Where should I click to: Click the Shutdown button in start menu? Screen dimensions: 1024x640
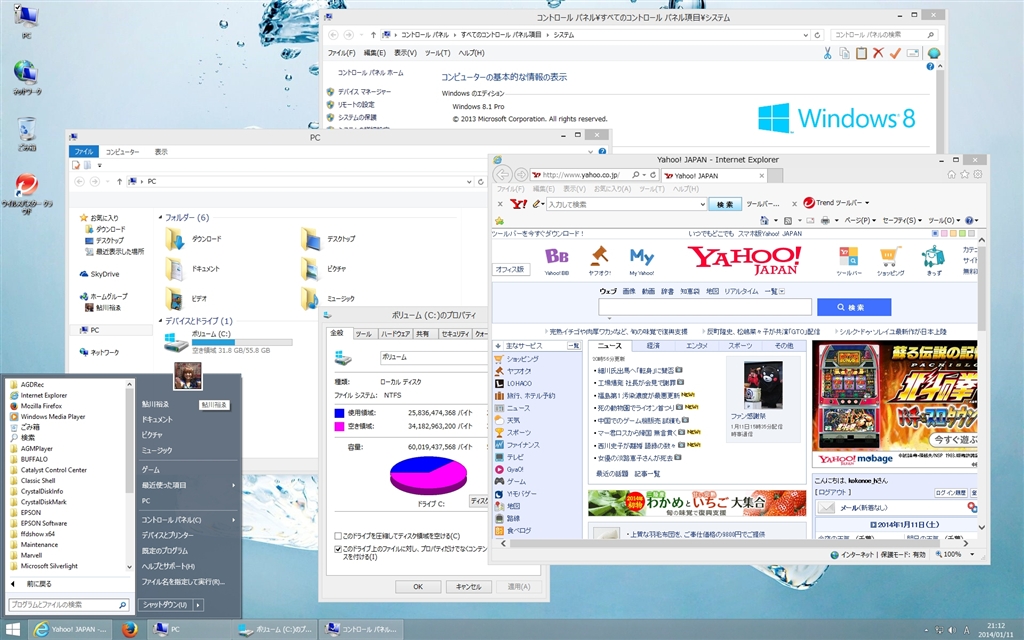(x=165, y=605)
